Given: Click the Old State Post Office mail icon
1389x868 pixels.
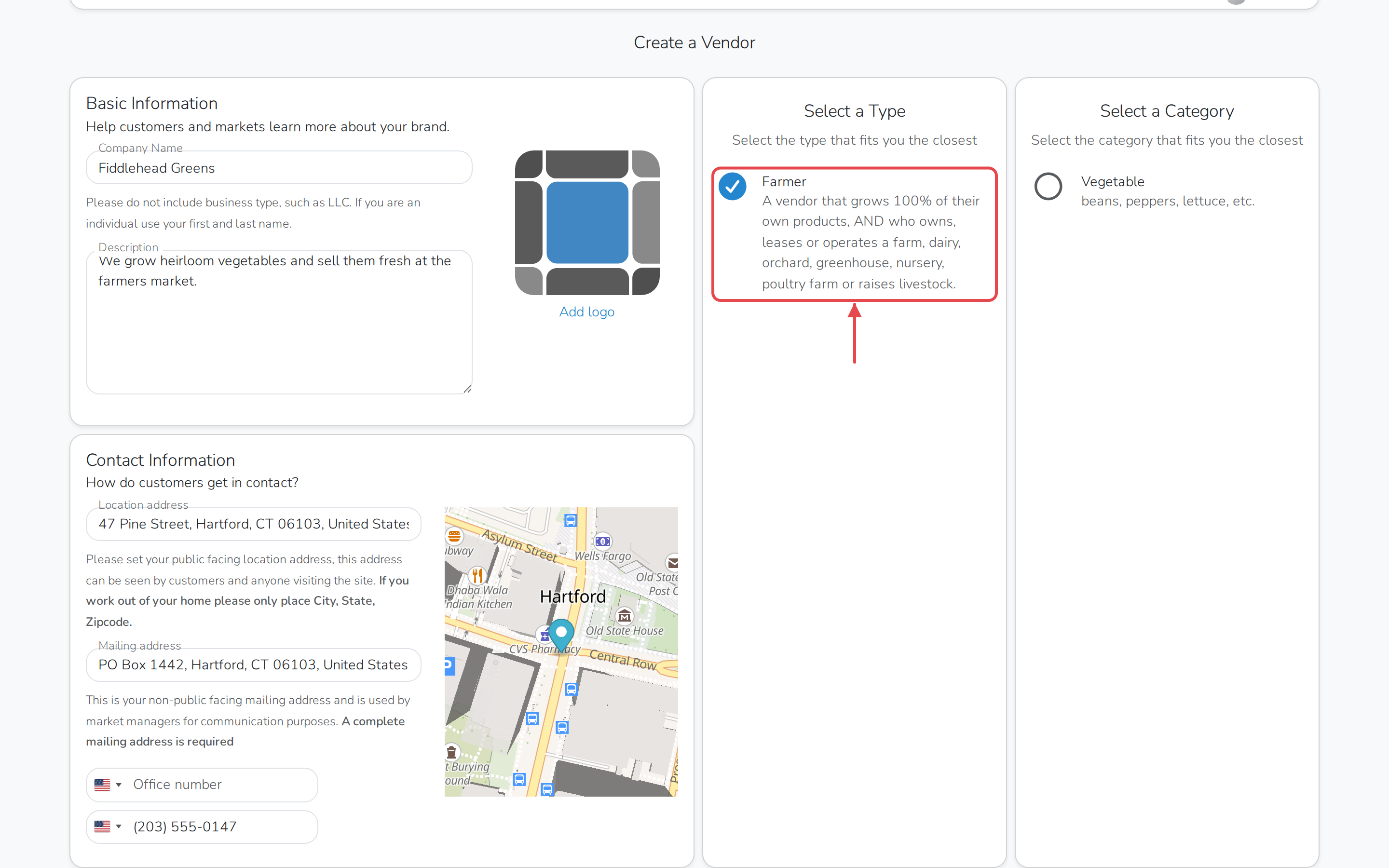Looking at the screenshot, I should pyautogui.click(x=672, y=563).
